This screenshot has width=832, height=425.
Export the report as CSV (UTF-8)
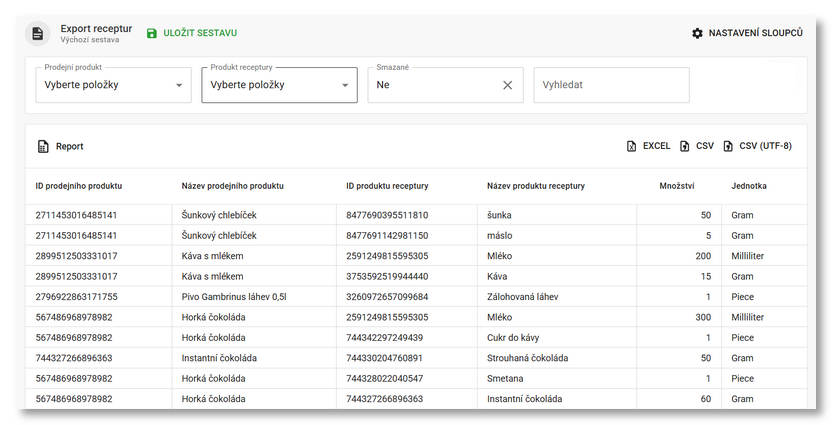tap(757, 146)
